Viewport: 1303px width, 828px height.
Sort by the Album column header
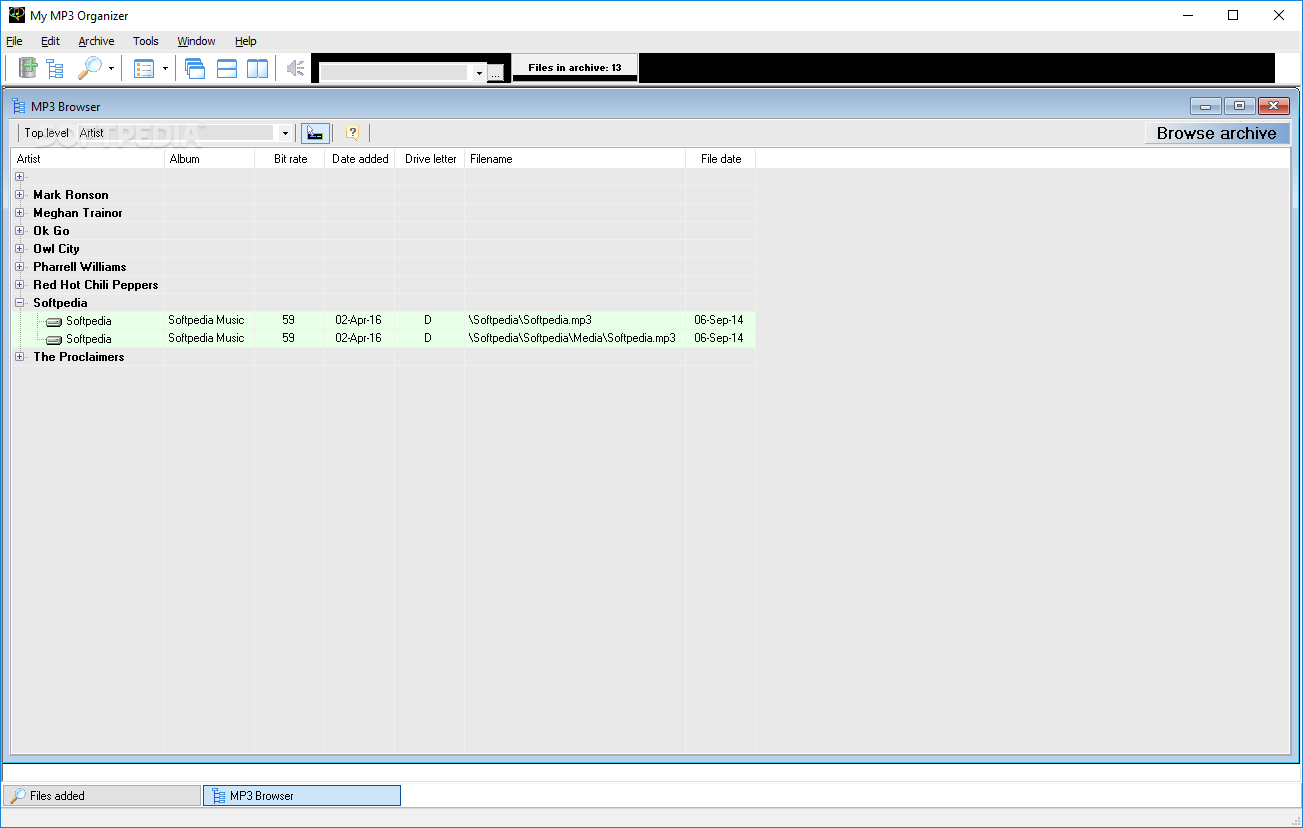click(210, 159)
